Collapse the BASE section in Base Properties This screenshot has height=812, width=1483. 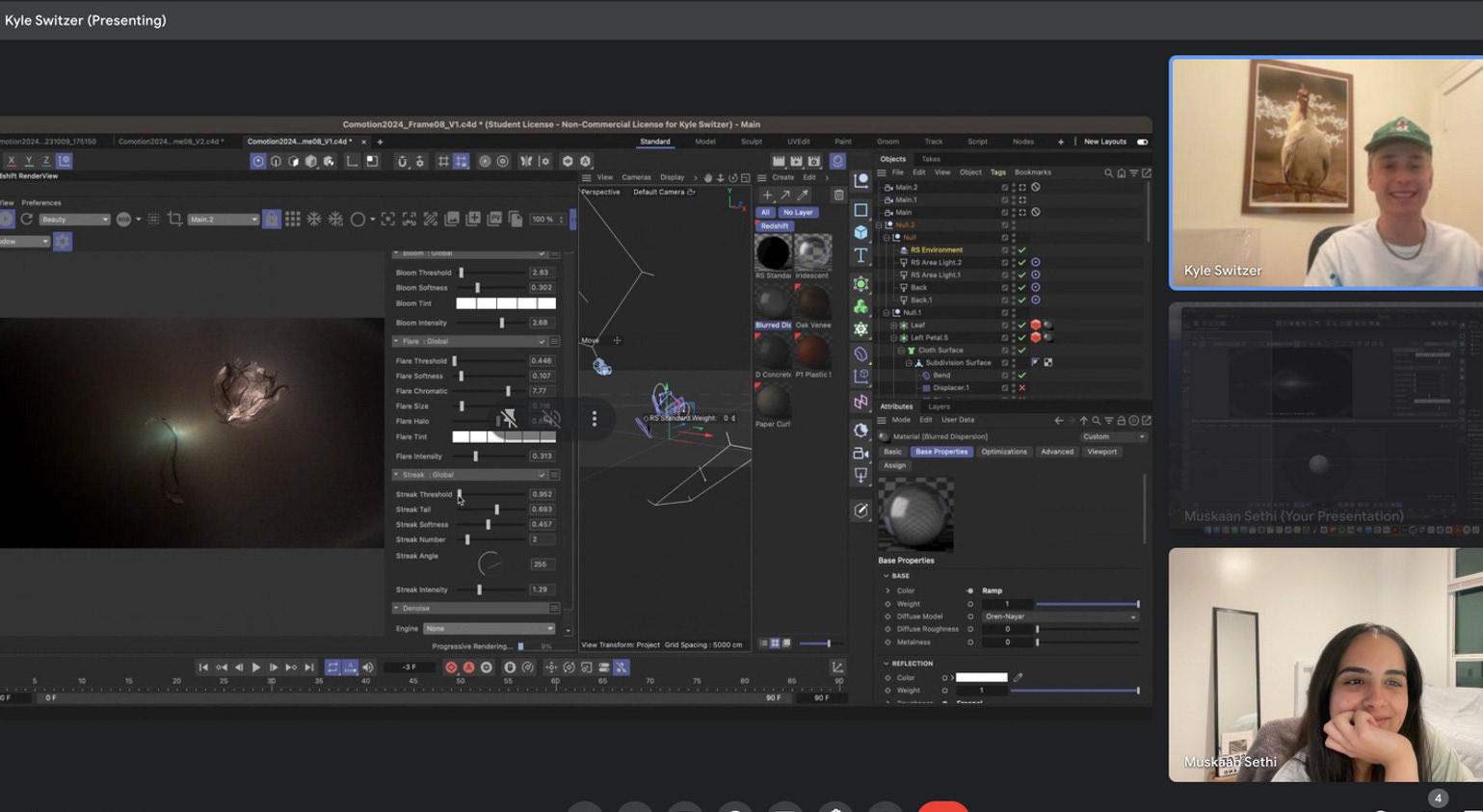click(x=887, y=576)
